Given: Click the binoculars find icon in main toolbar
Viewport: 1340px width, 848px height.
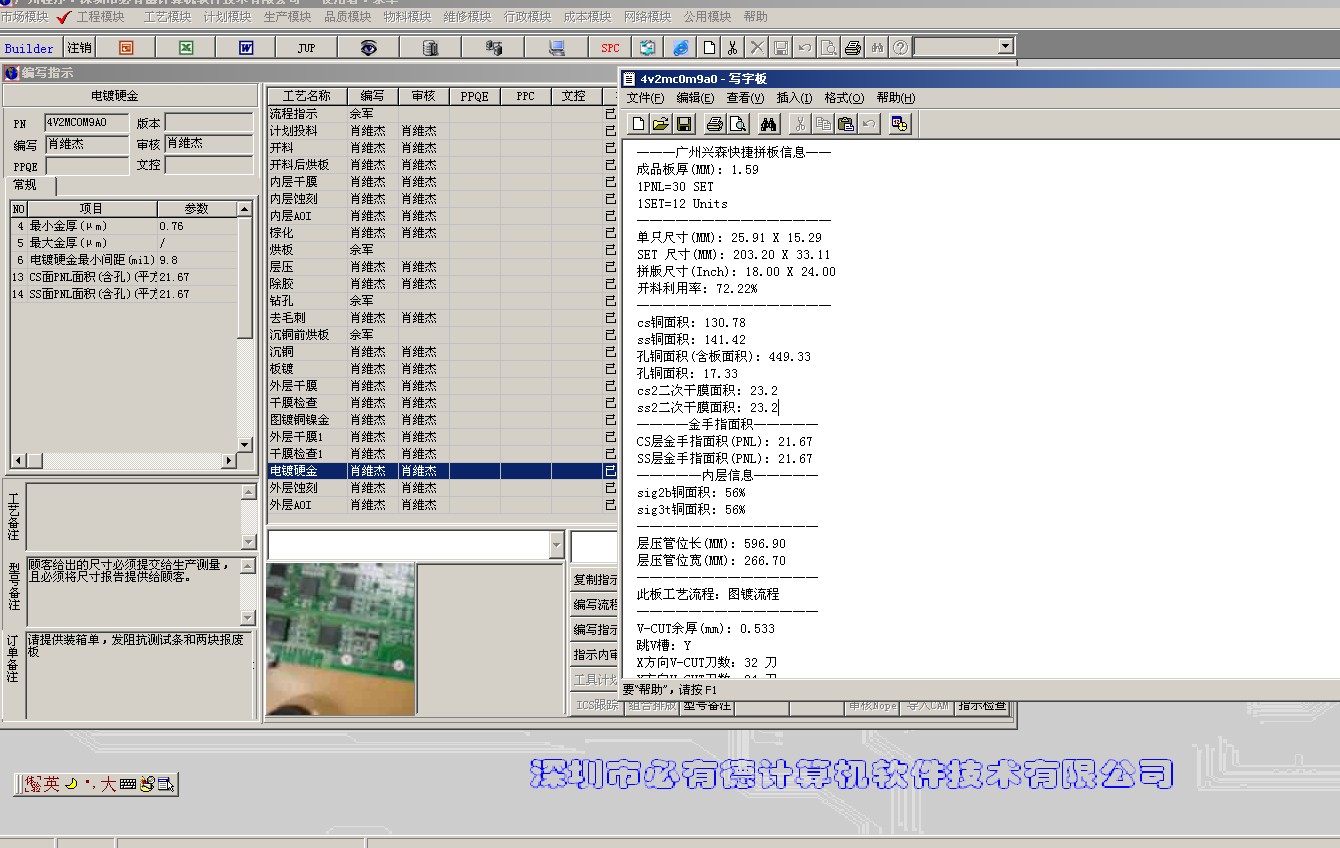Looking at the screenshot, I should click(x=878, y=47).
